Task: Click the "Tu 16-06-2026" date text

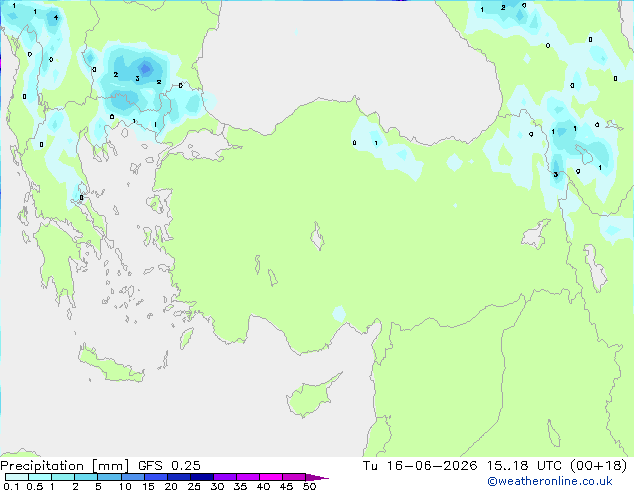Action: (420, 466)
